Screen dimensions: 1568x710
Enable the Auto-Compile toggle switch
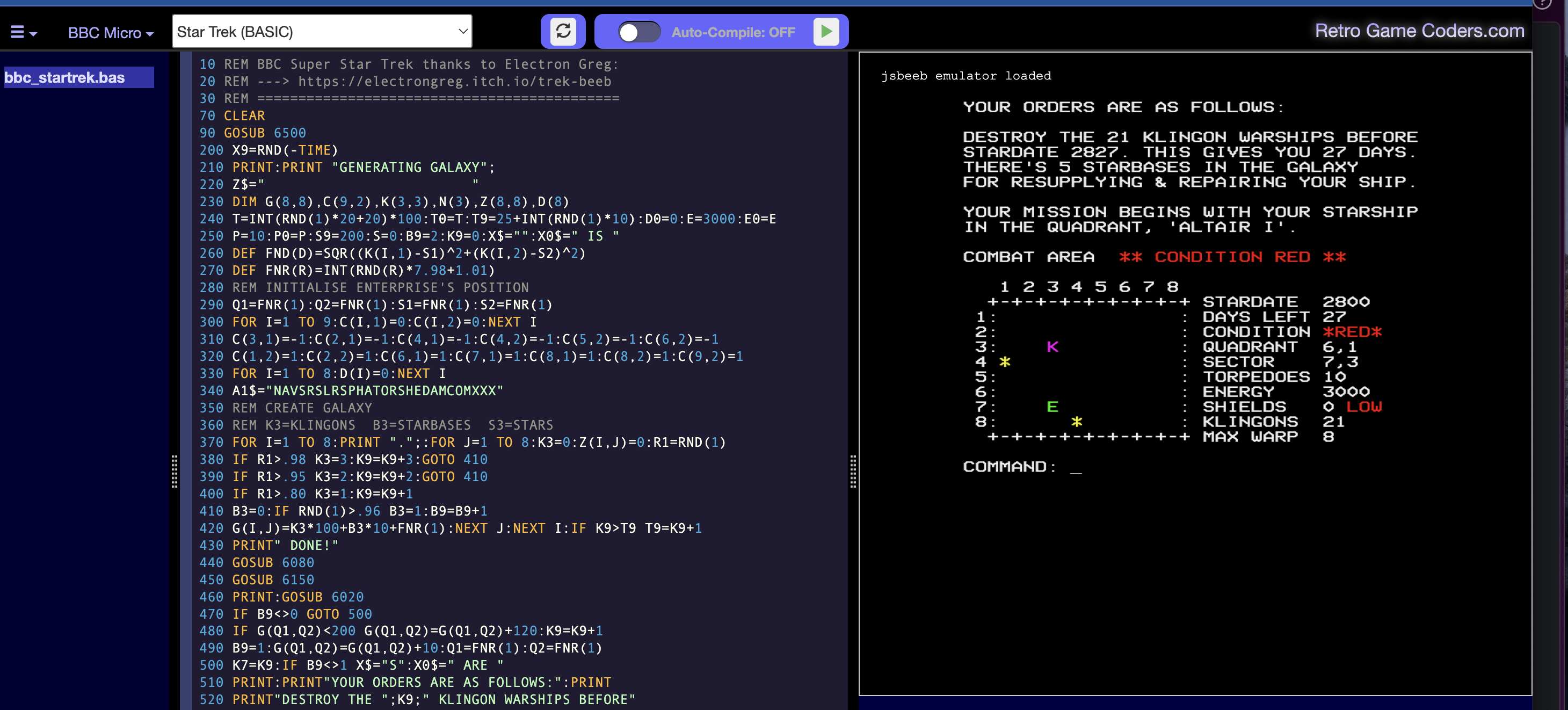tap(639, 32)
